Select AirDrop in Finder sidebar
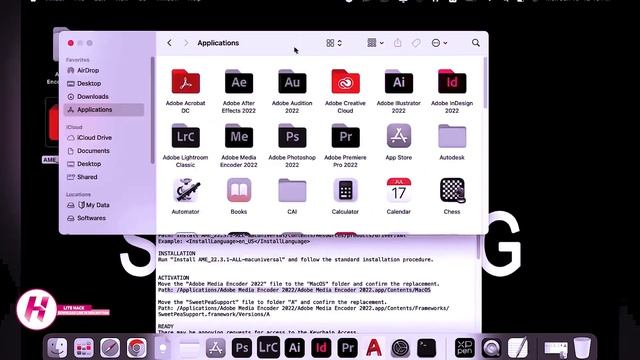 tap(104, 70)
